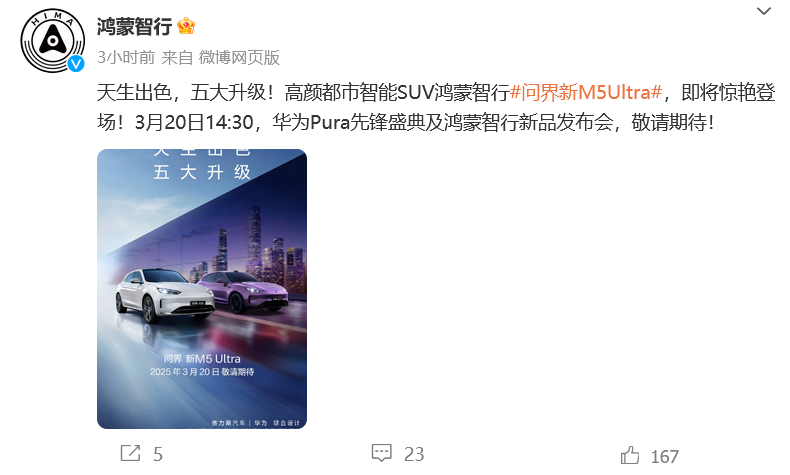The height and width of the screenshot is (475, 790).
Task: Like the post with thumbs-up icon
Action: [630, 456]
